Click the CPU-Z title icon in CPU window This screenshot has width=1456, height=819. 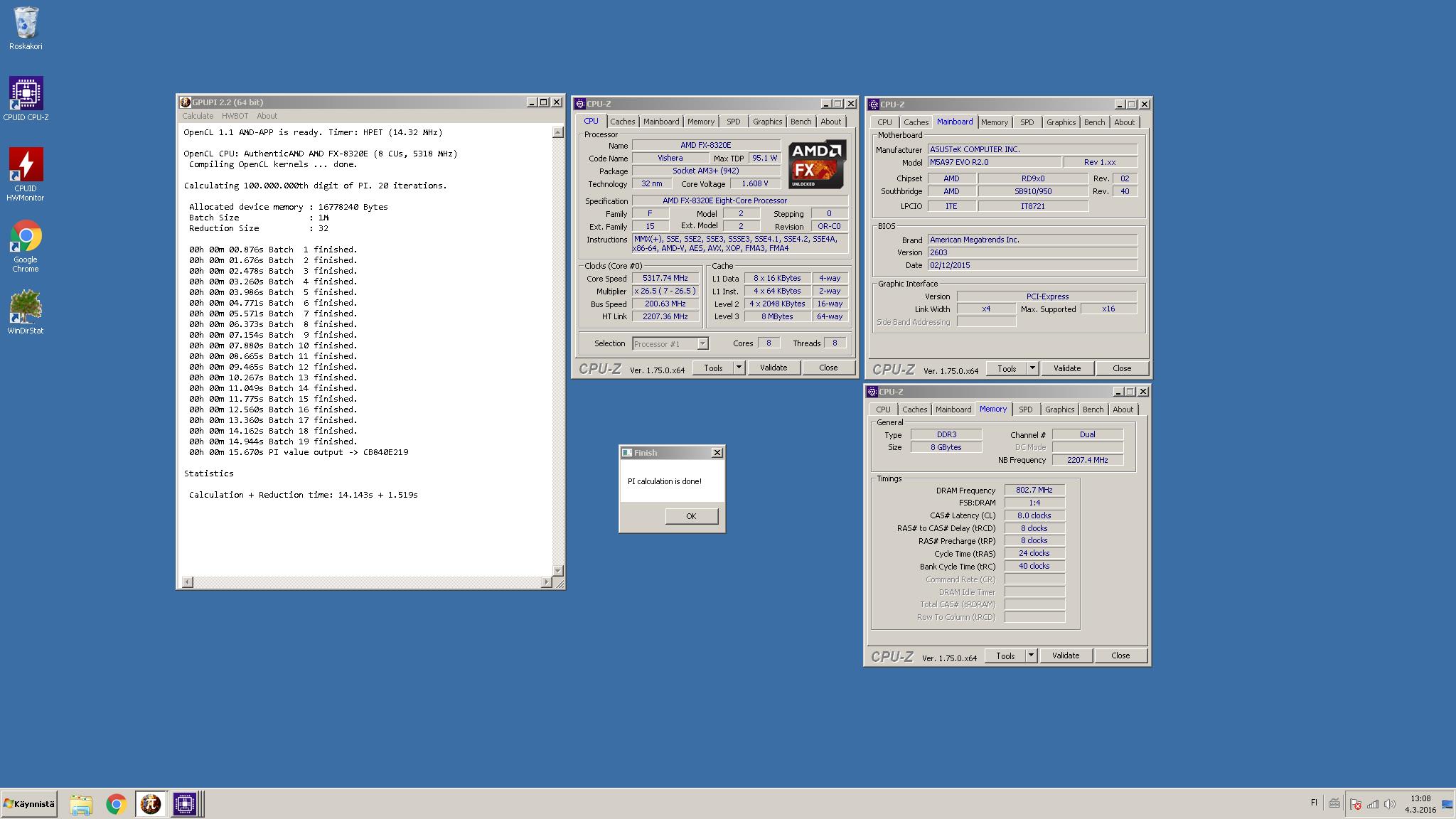pos(580,104)
